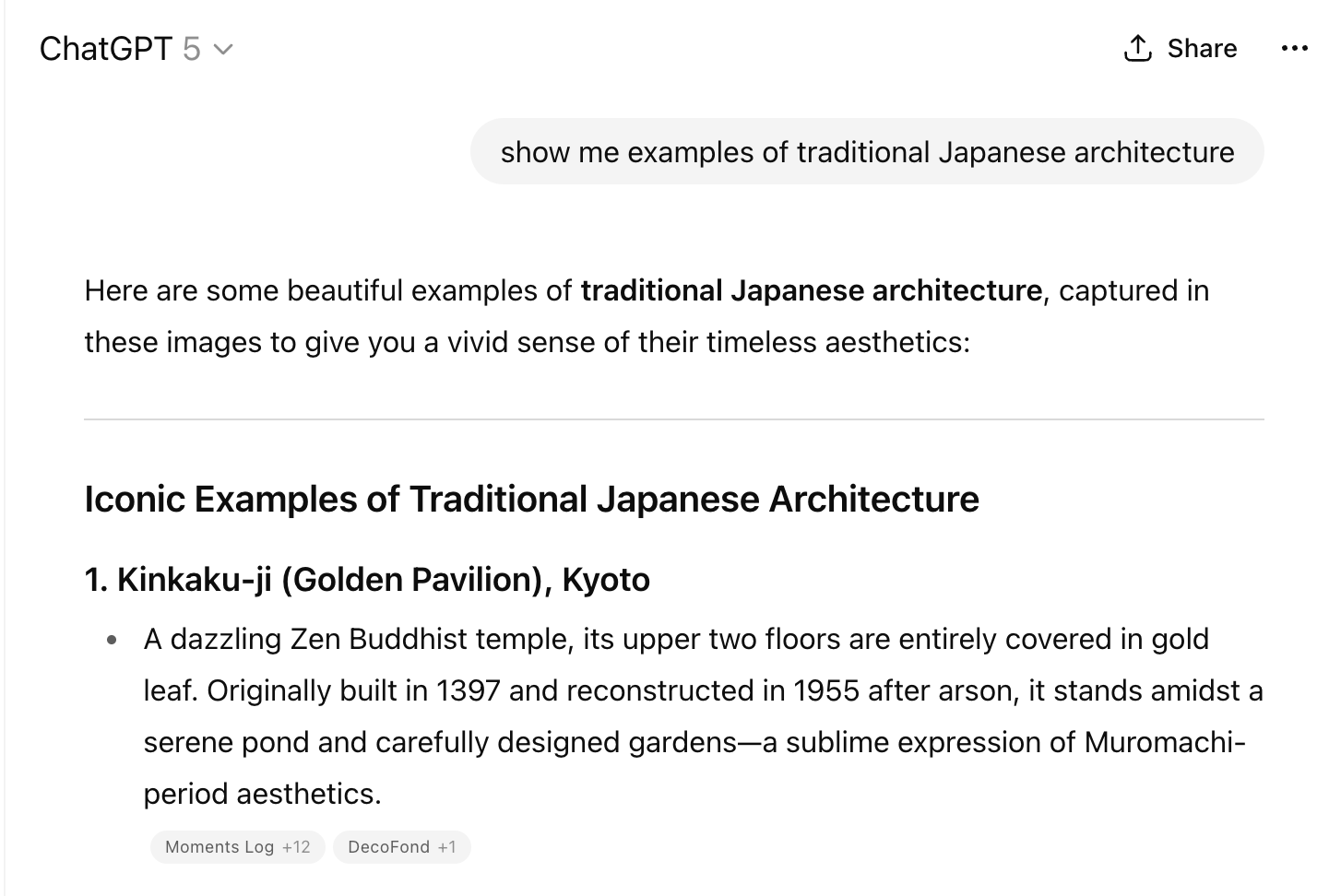This screenshot has height=896, width=1341.
Task: Click the model number 5 label
Action: point(194,49)
